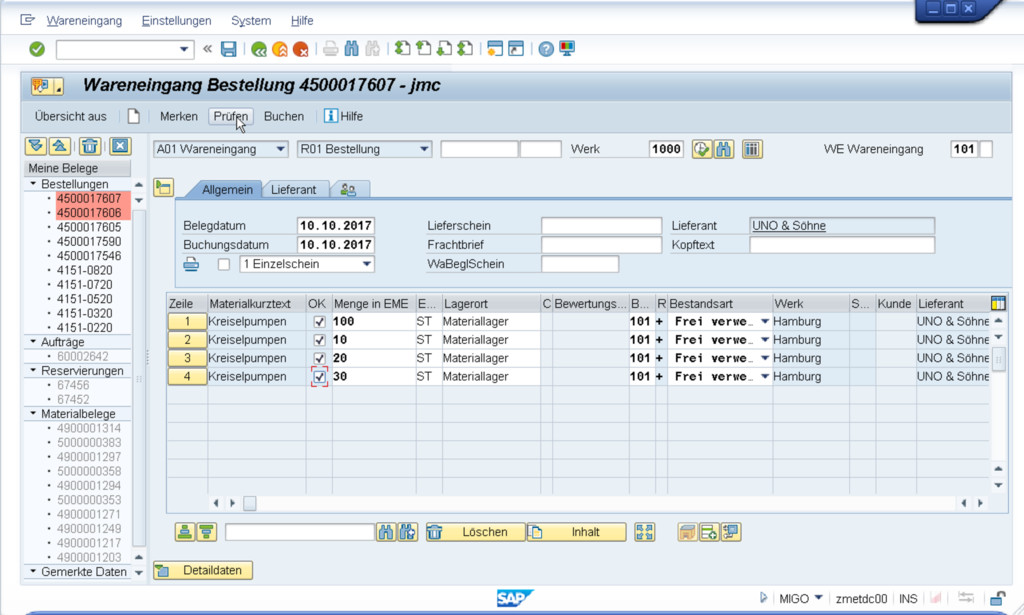Click the table's horizontal scrollbar thumb
The image size is (1024, 615).
(x=250, y=503)
